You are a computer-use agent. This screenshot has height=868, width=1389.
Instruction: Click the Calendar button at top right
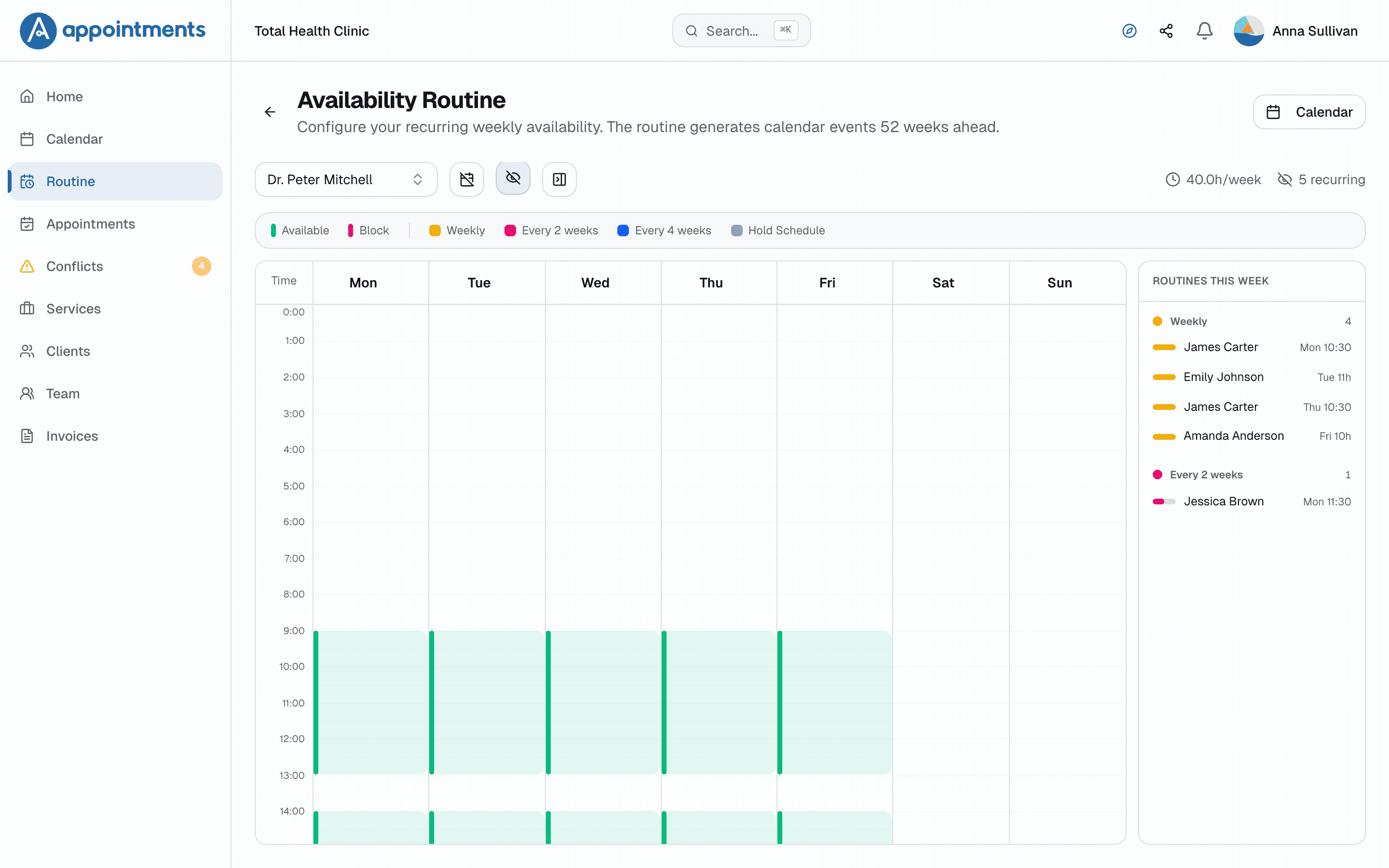tap(1308, 112)
